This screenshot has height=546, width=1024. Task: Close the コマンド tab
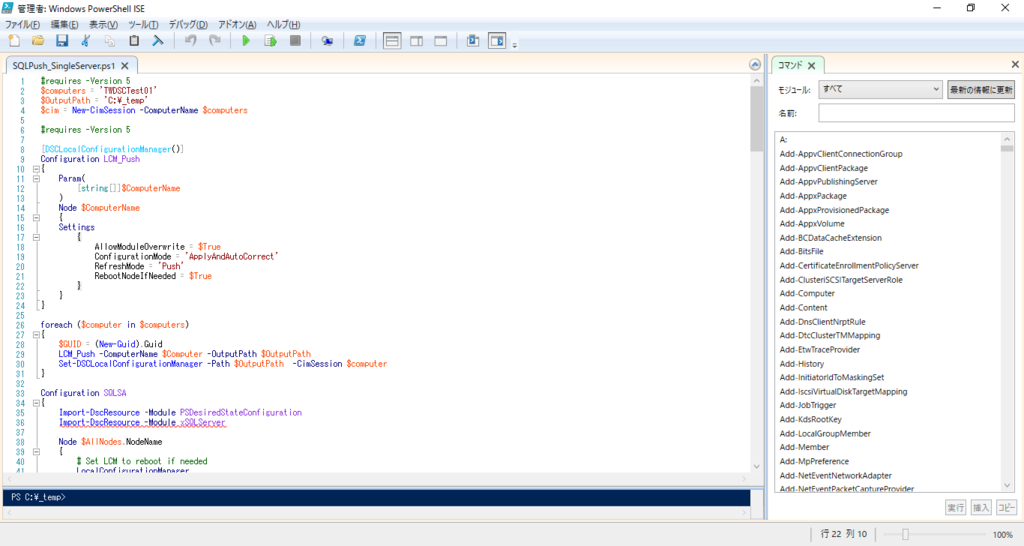pos(812,65)
